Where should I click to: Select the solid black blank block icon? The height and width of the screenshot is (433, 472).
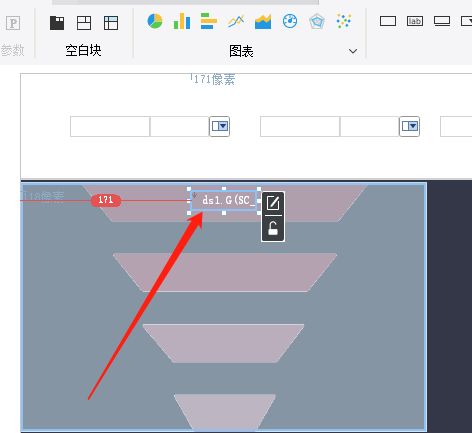pos(57,23)
